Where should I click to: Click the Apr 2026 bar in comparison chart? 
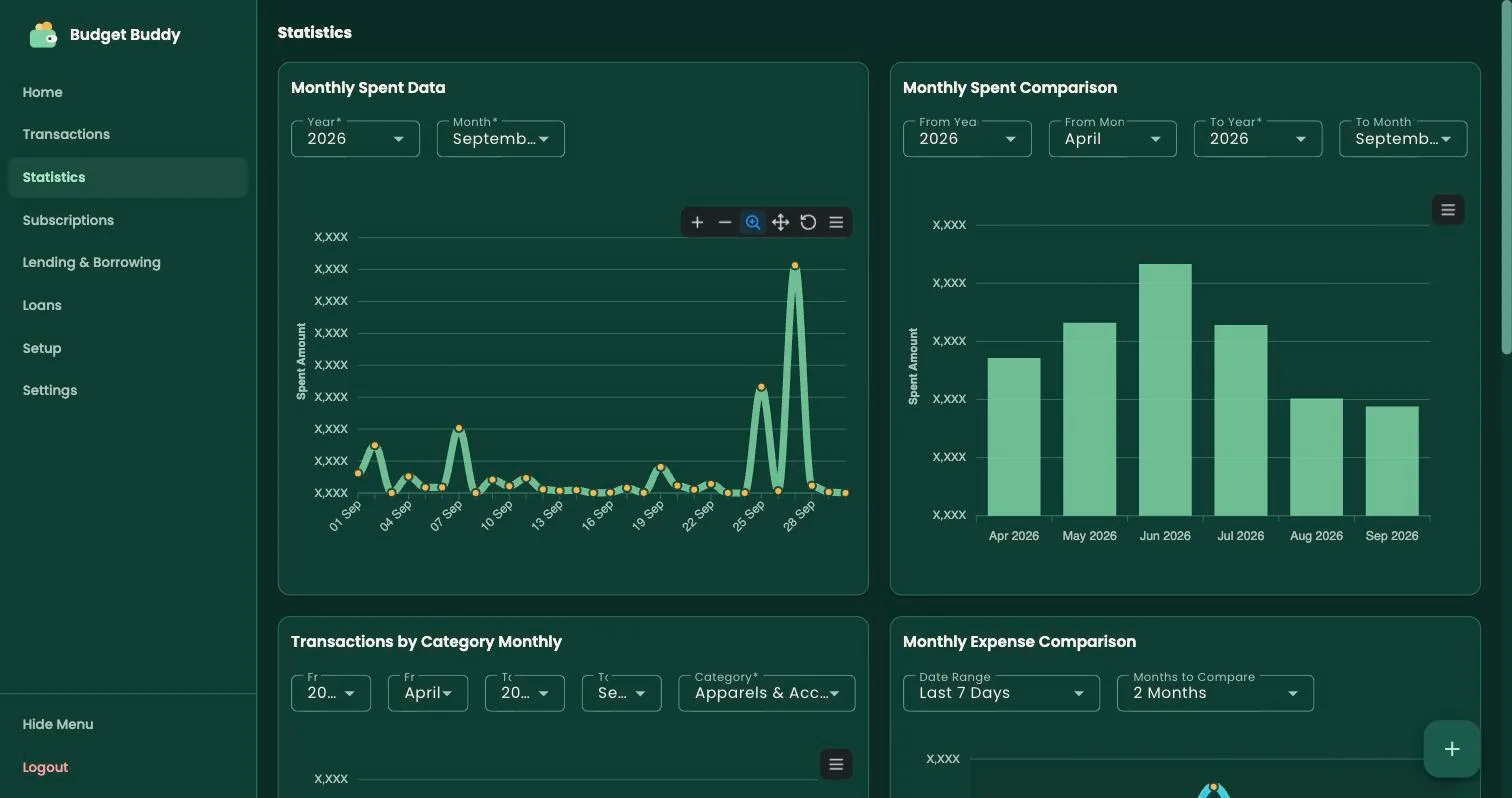tap(1014, 437)
